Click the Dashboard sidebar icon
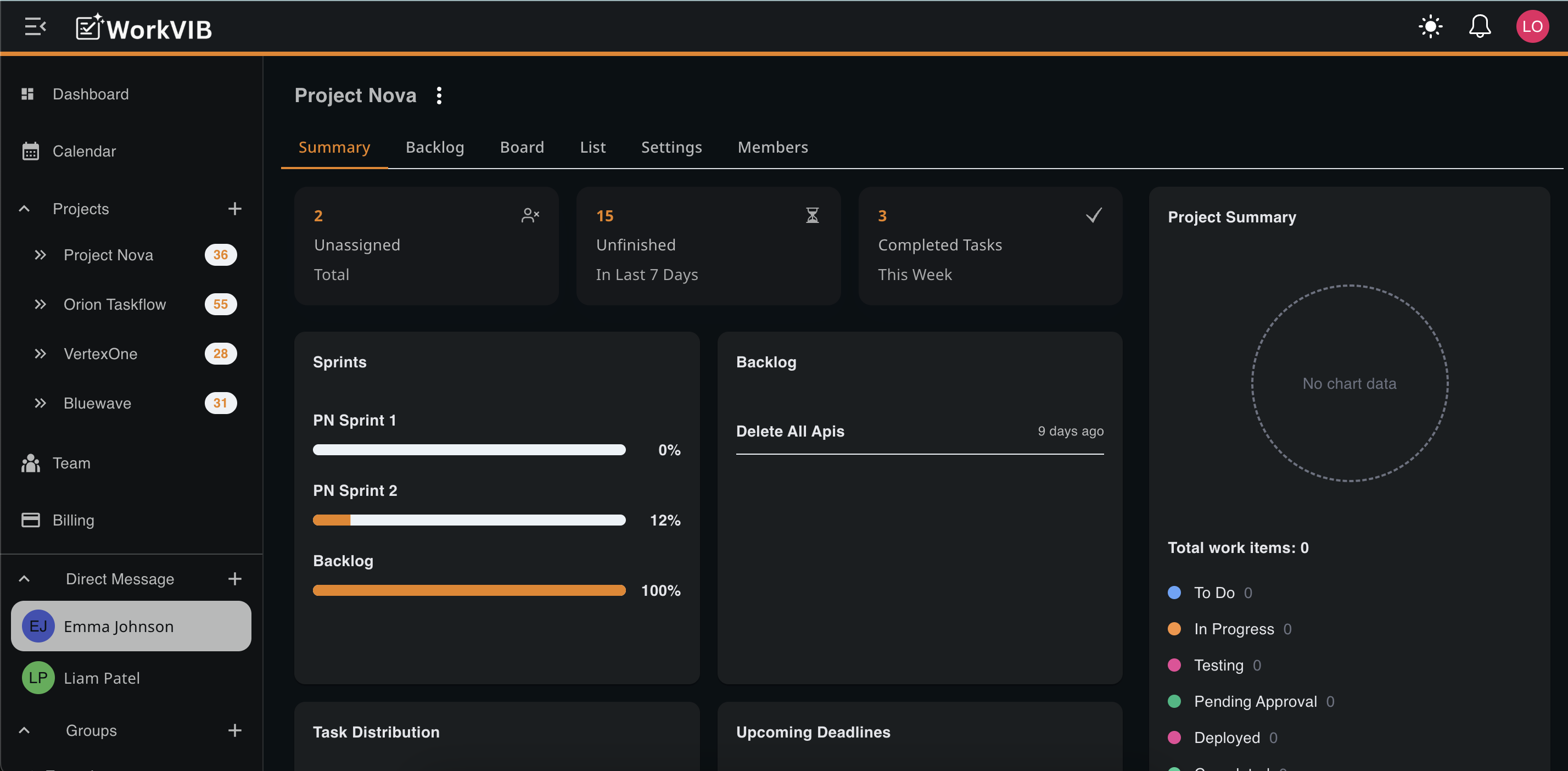This screenshot has width=1568, height=771. pos(27,94)
